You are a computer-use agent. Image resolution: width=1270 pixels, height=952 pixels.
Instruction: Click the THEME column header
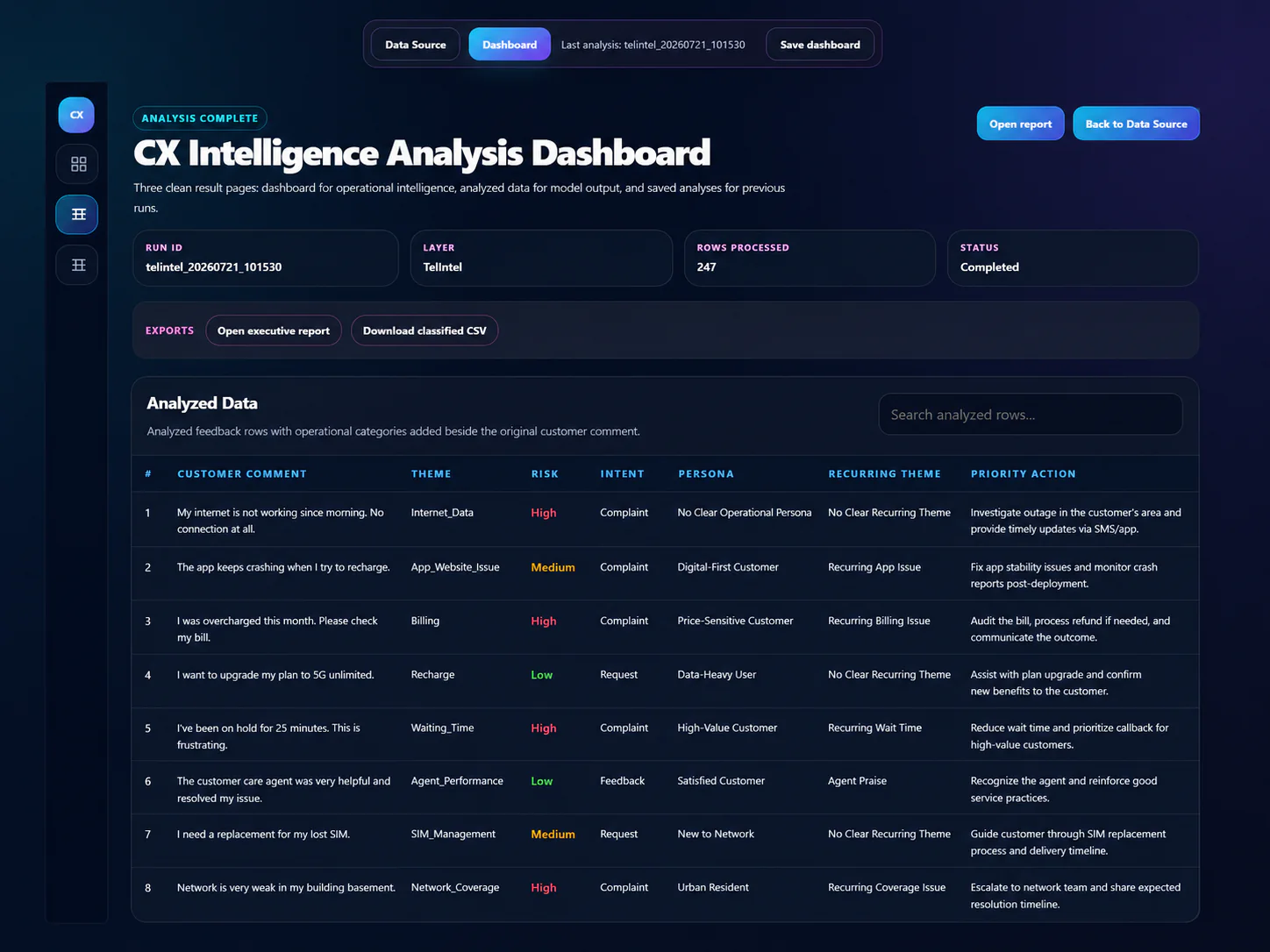click(x=432, y=473)
